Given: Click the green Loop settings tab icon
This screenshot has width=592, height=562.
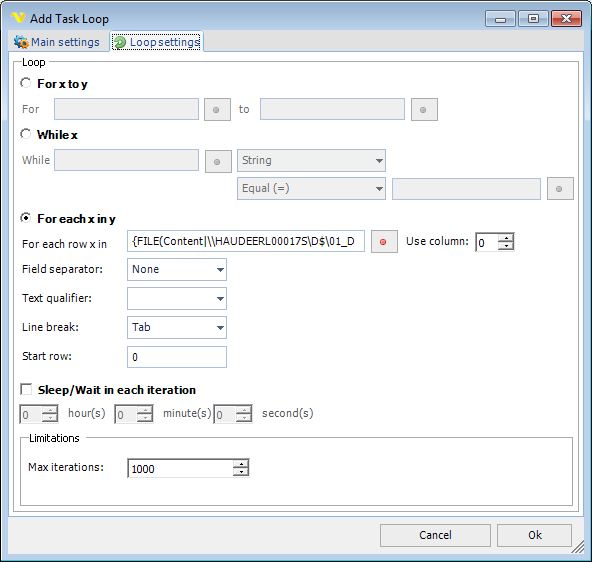Looking at the screenshot, I should point(120,42).
